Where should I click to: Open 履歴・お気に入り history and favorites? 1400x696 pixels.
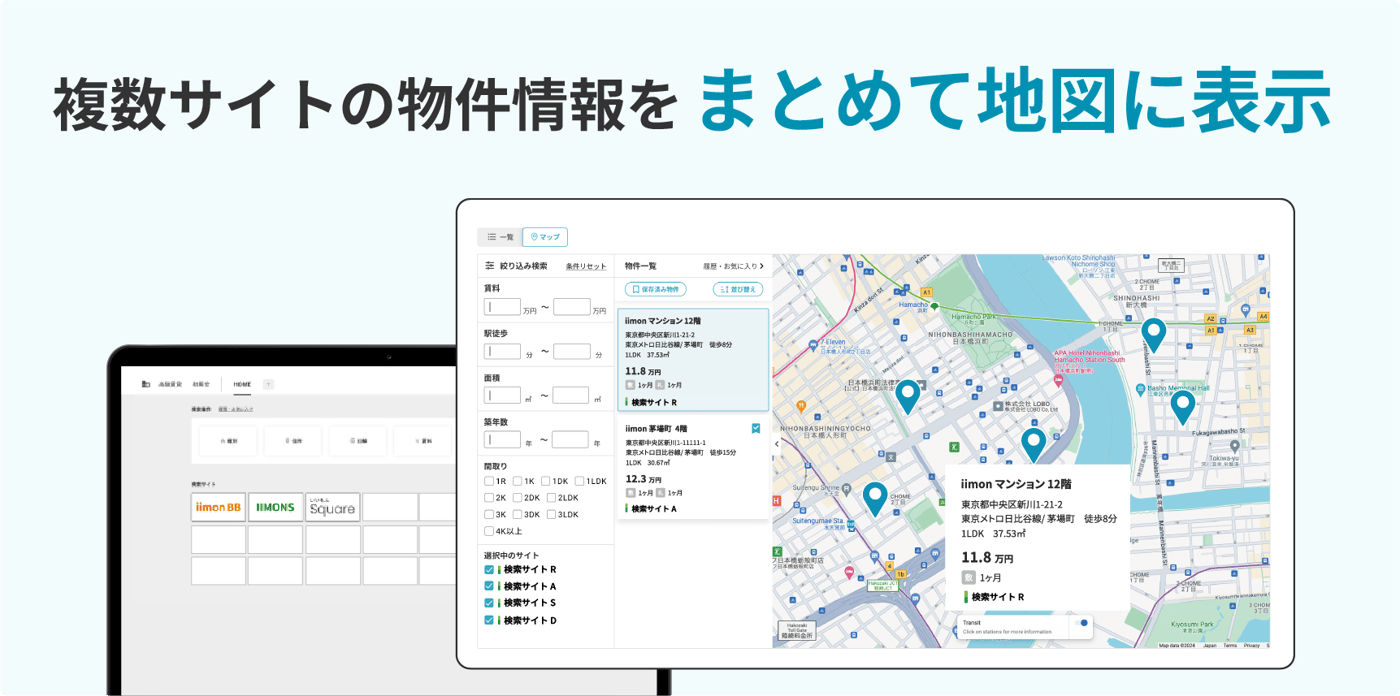(x=733, y=267)
